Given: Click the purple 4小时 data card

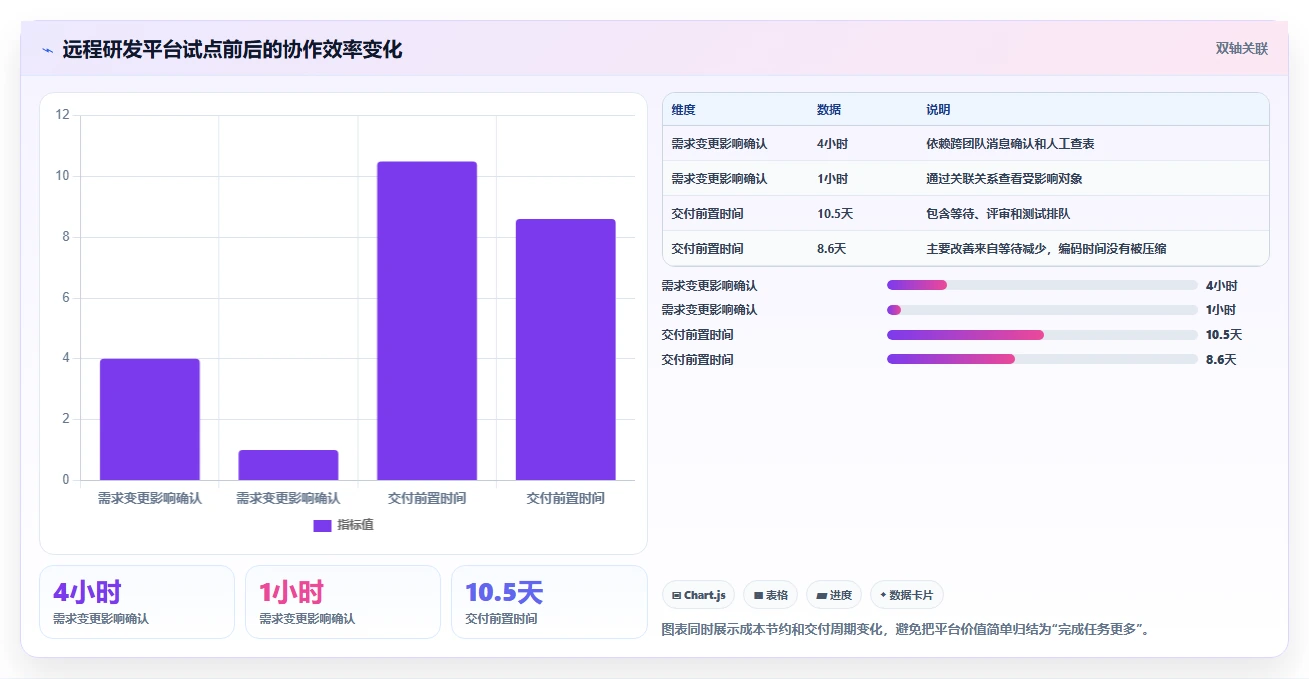Looking at the screenshot, I should pos(137,602).
